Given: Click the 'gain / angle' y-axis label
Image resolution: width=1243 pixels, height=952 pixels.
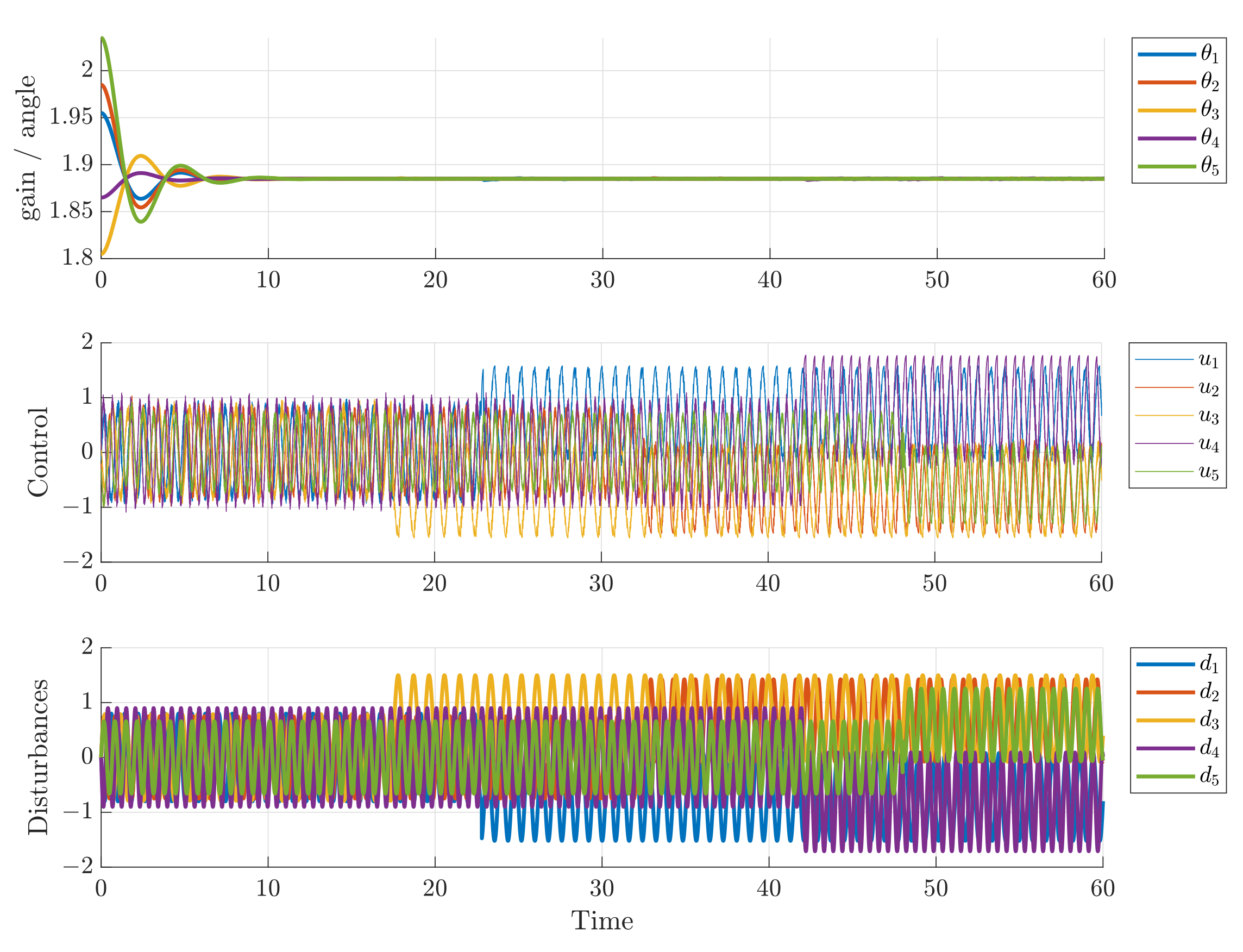Looking at the screenshot, I should [x=27, y=148].
